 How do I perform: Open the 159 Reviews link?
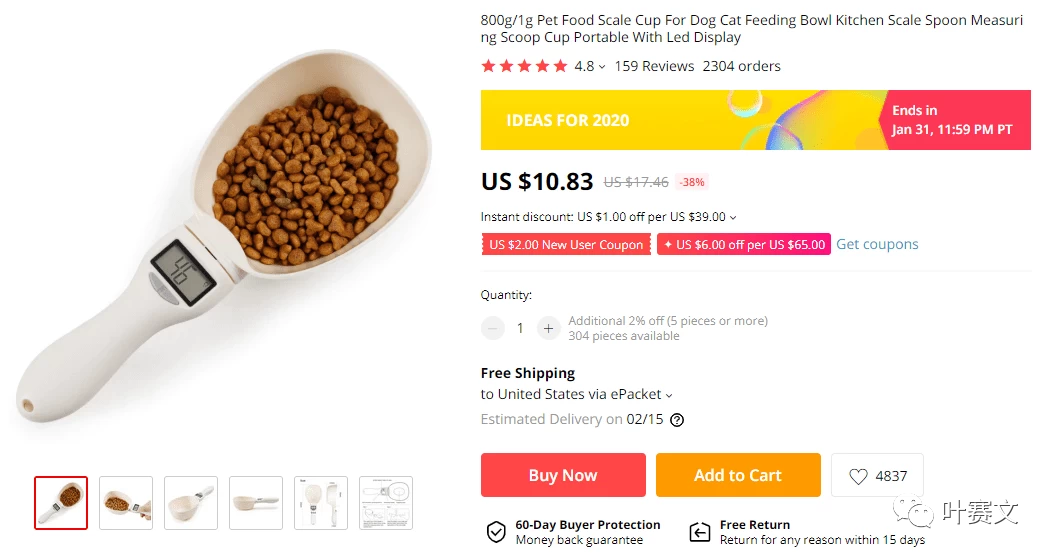(654, 66)
